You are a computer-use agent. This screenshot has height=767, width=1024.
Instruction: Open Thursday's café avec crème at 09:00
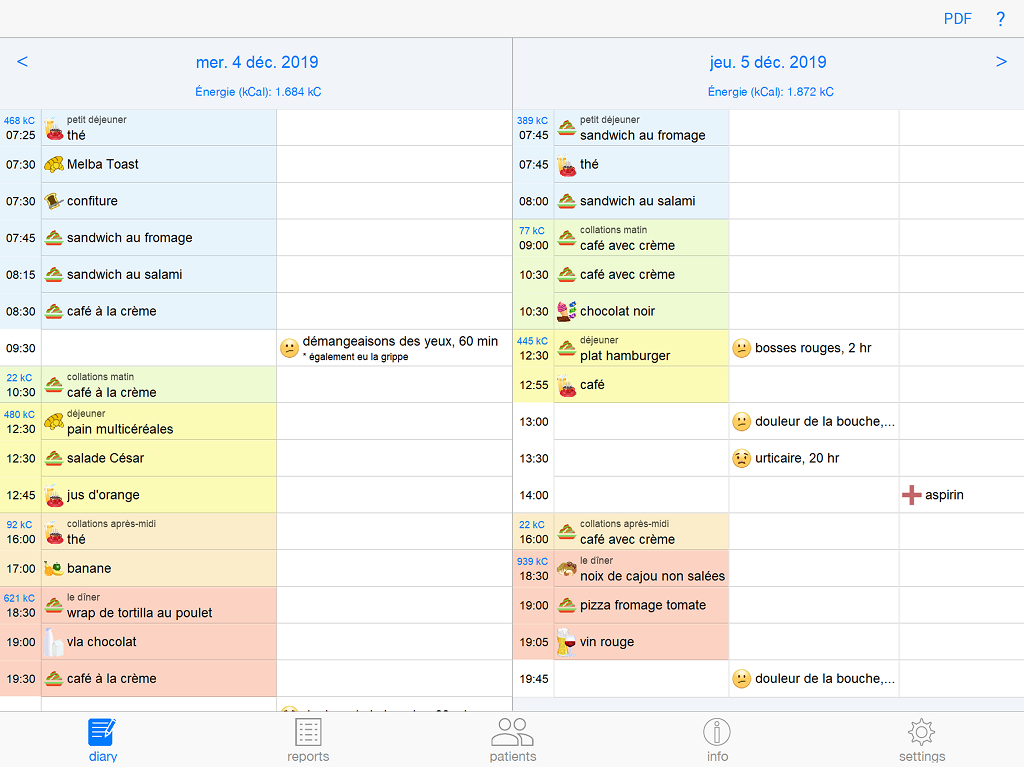[x=641, y=238]
